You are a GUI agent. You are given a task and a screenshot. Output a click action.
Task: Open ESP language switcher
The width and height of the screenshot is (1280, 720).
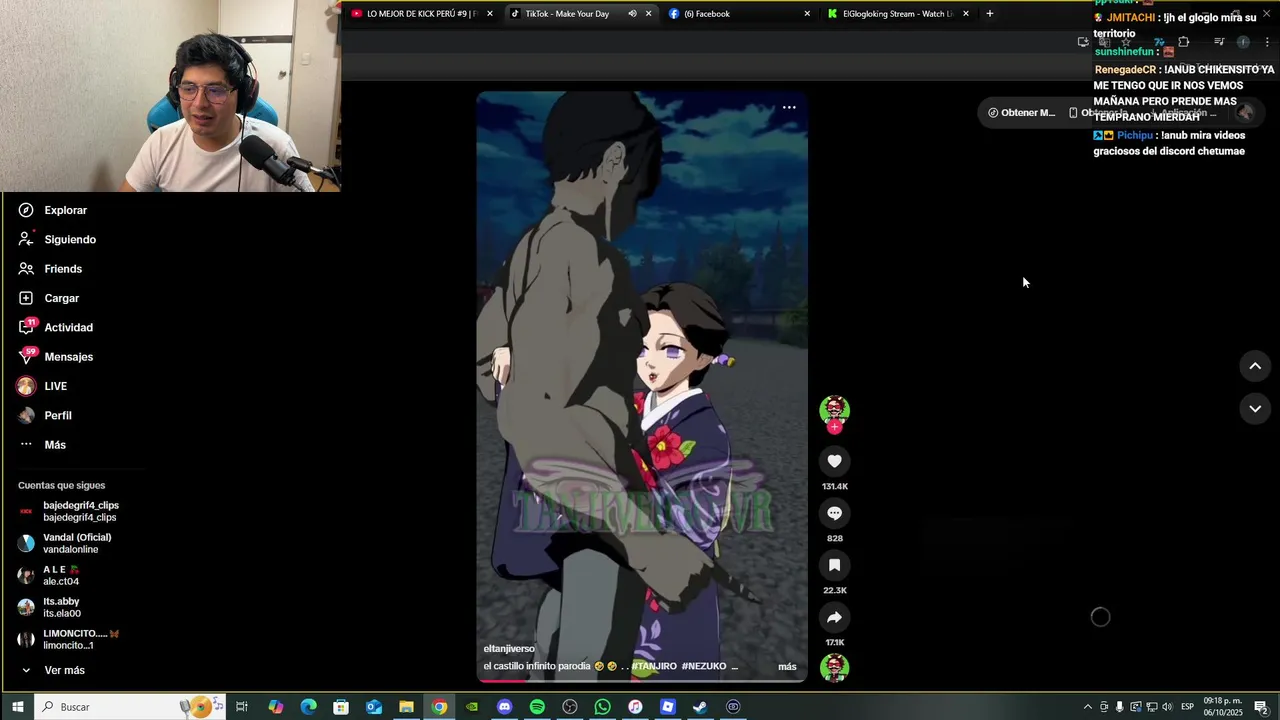[1187, 707]
